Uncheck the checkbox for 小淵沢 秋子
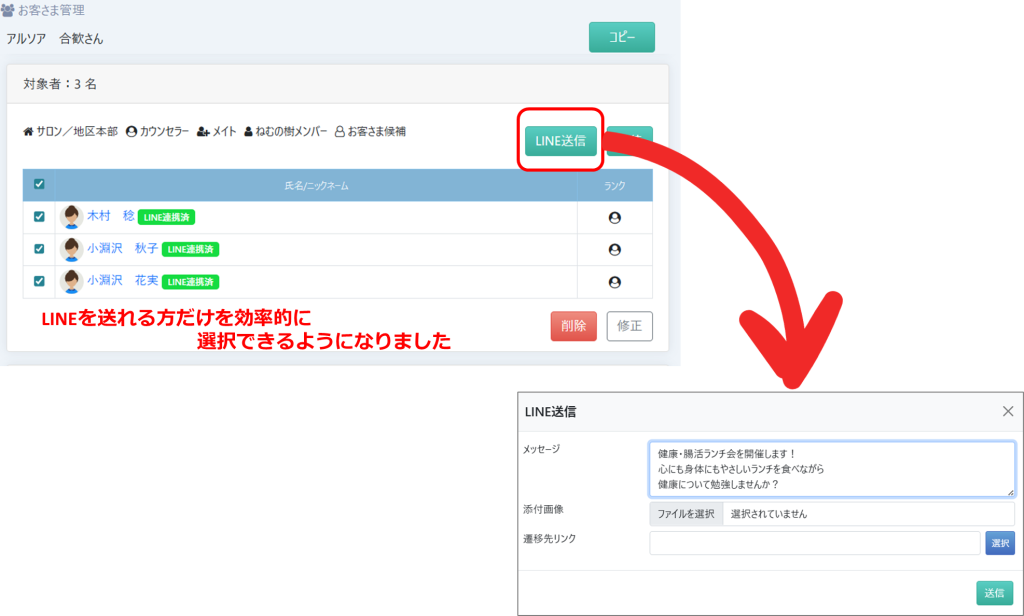Viewport: 1024px width, 616px height. (39, 249)
